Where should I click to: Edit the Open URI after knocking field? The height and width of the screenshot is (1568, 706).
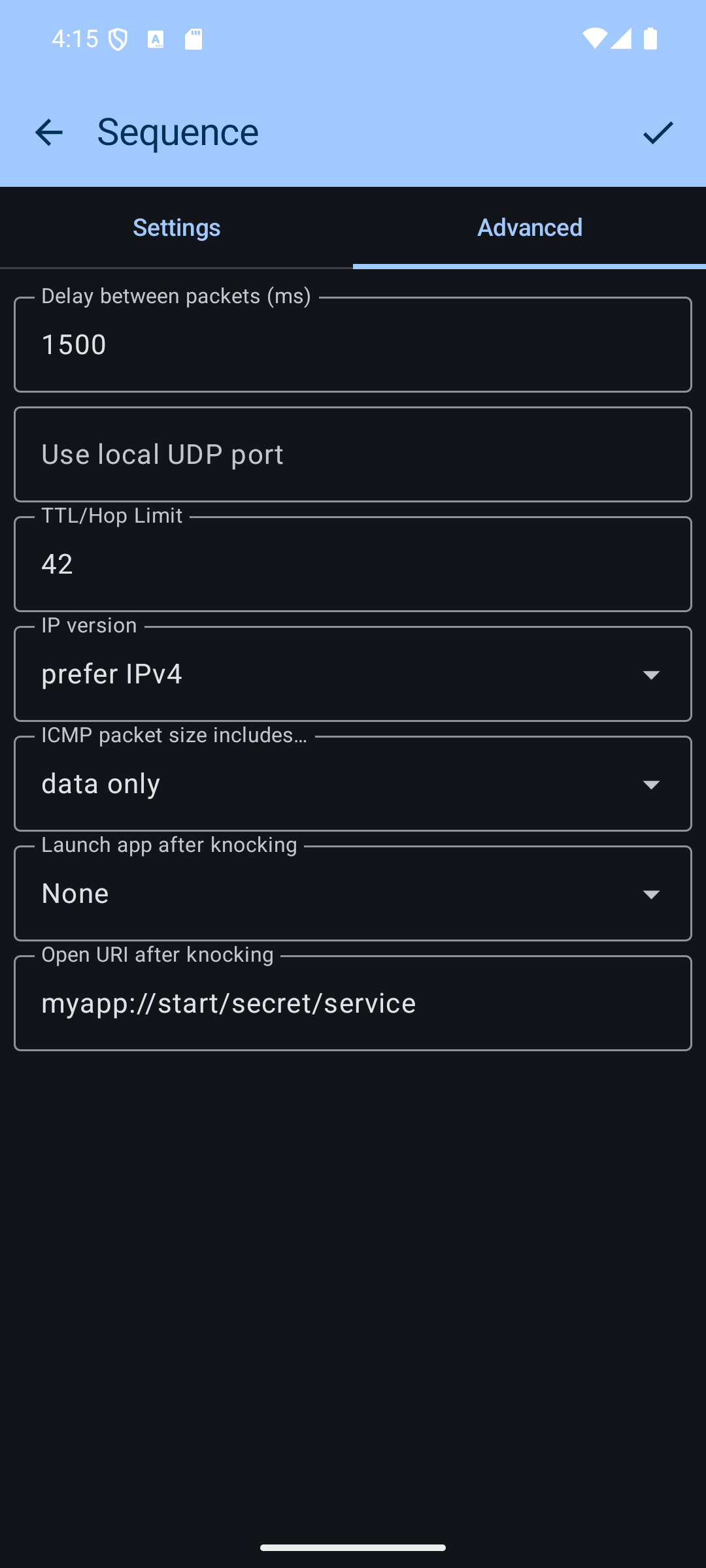point(353,1004)
